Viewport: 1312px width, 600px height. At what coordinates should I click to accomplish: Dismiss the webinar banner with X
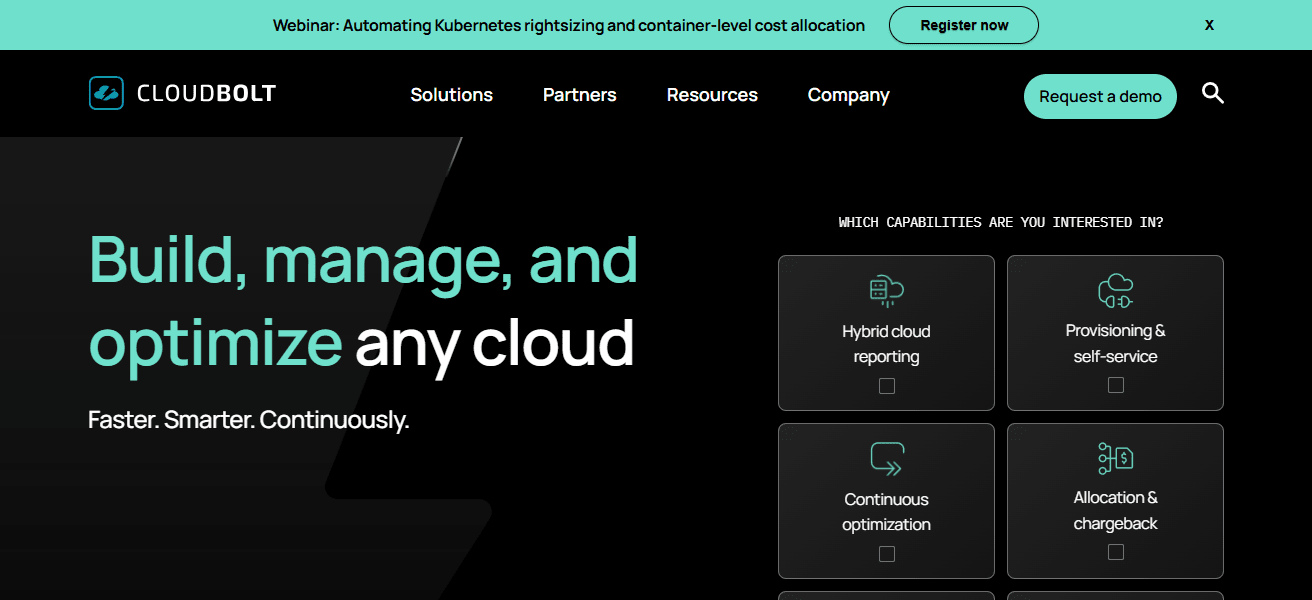click(x=1209, y=25)
